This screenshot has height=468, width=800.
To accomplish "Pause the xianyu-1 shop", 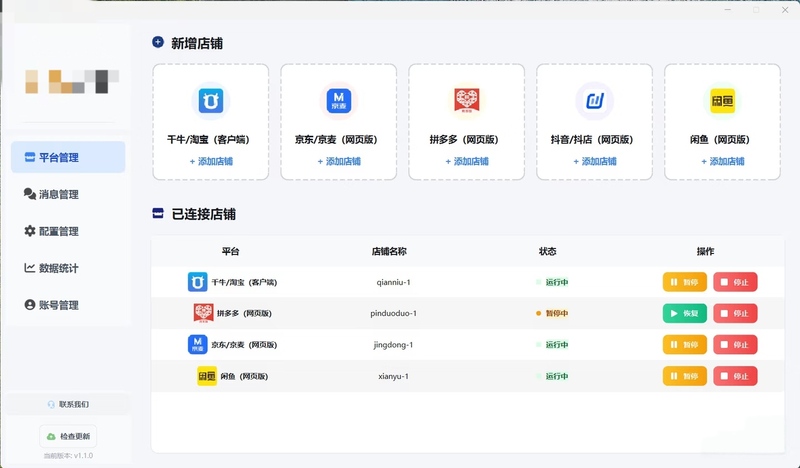I will coord(685,376).
